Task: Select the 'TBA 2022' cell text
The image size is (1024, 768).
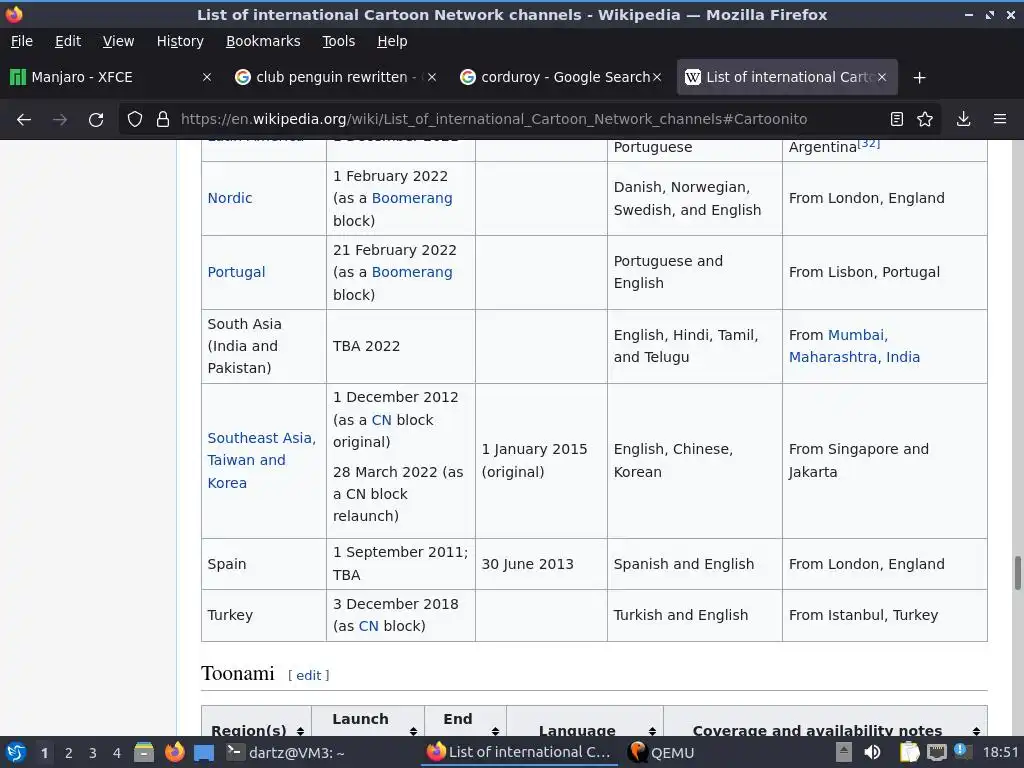Action: (x=366, y=346)
